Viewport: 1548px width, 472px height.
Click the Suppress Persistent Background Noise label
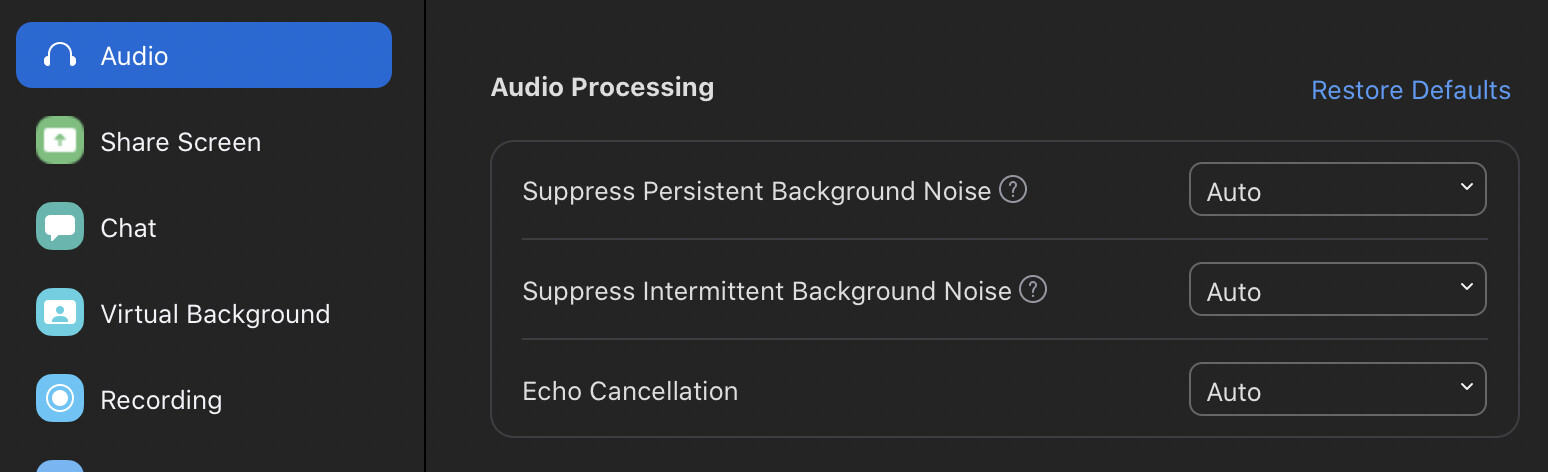pos(756,191)
